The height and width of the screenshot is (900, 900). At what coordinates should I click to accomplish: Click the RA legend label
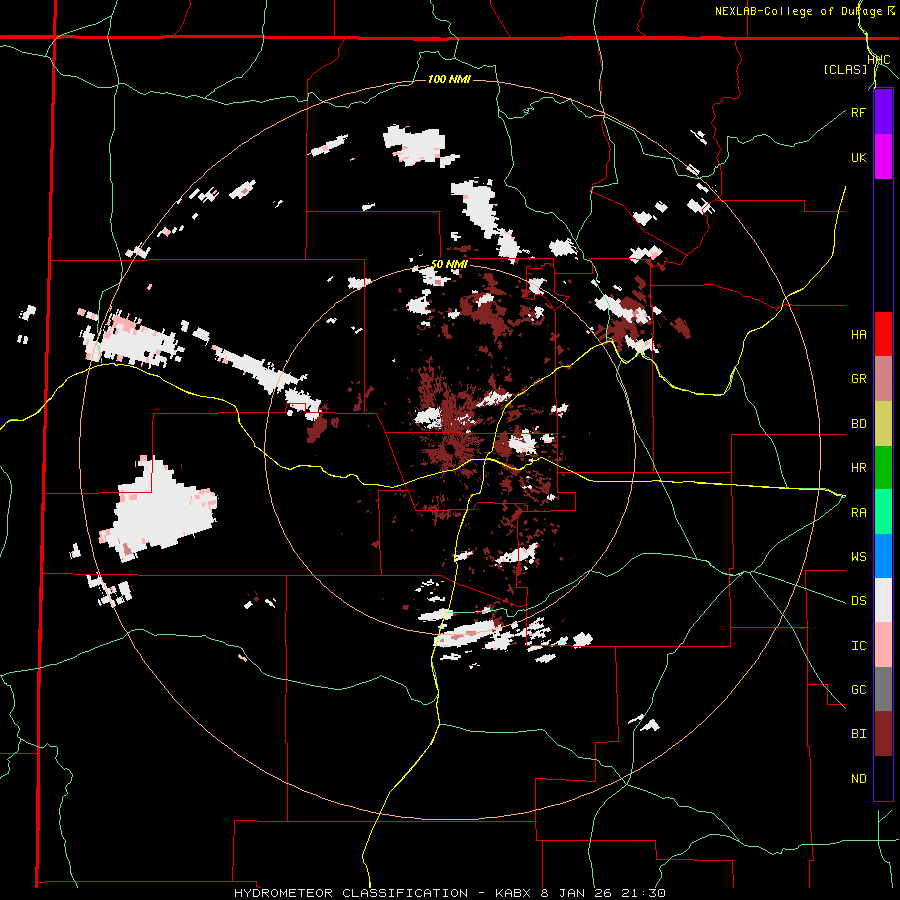point(858,513)
